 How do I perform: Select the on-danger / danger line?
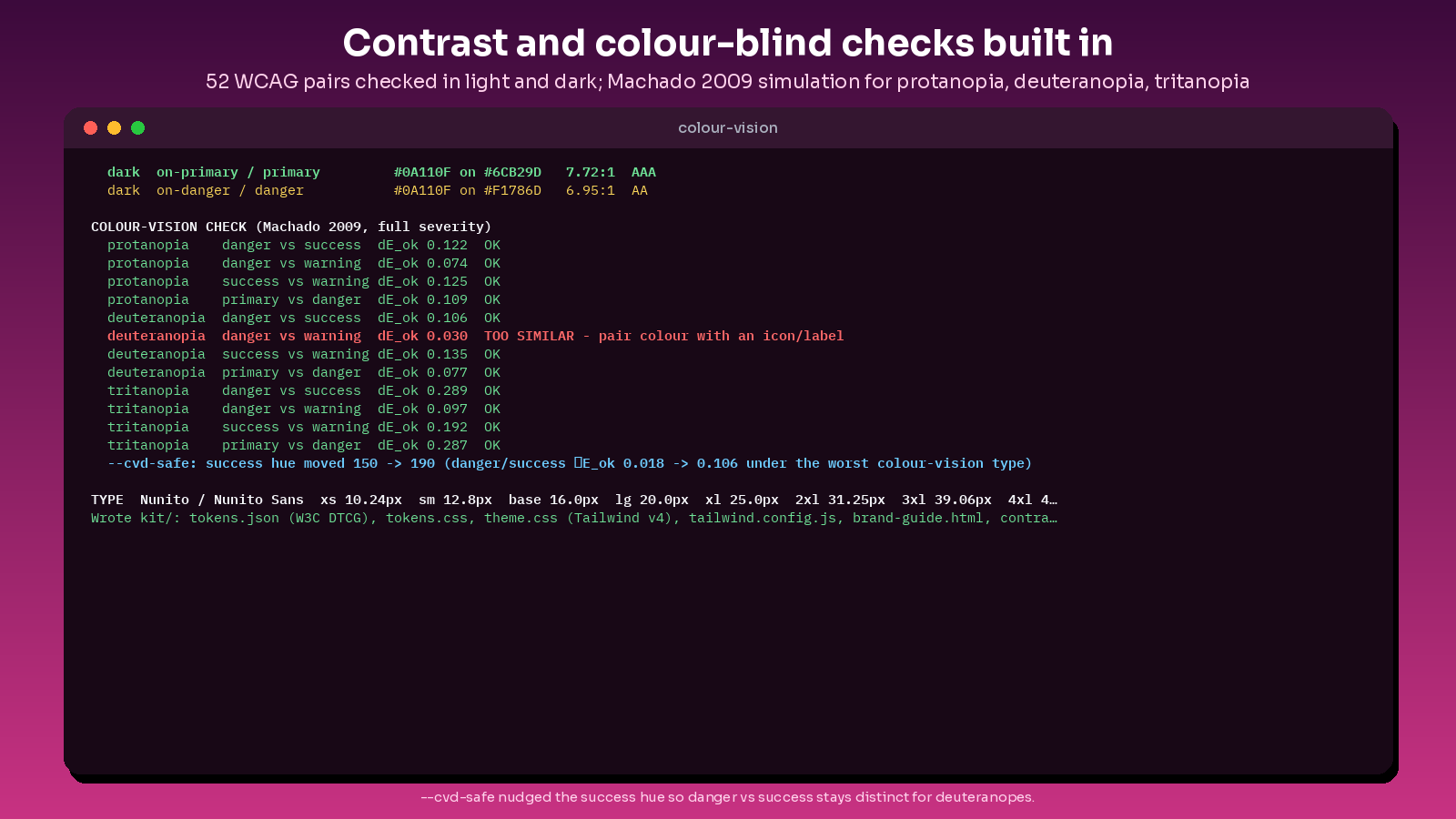(378, 190)
